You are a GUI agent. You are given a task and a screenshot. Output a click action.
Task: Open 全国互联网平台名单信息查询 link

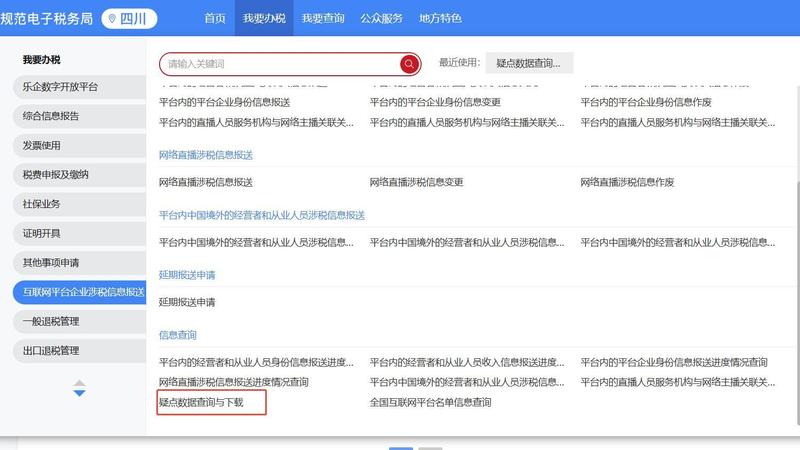click(x=431, y=403)
